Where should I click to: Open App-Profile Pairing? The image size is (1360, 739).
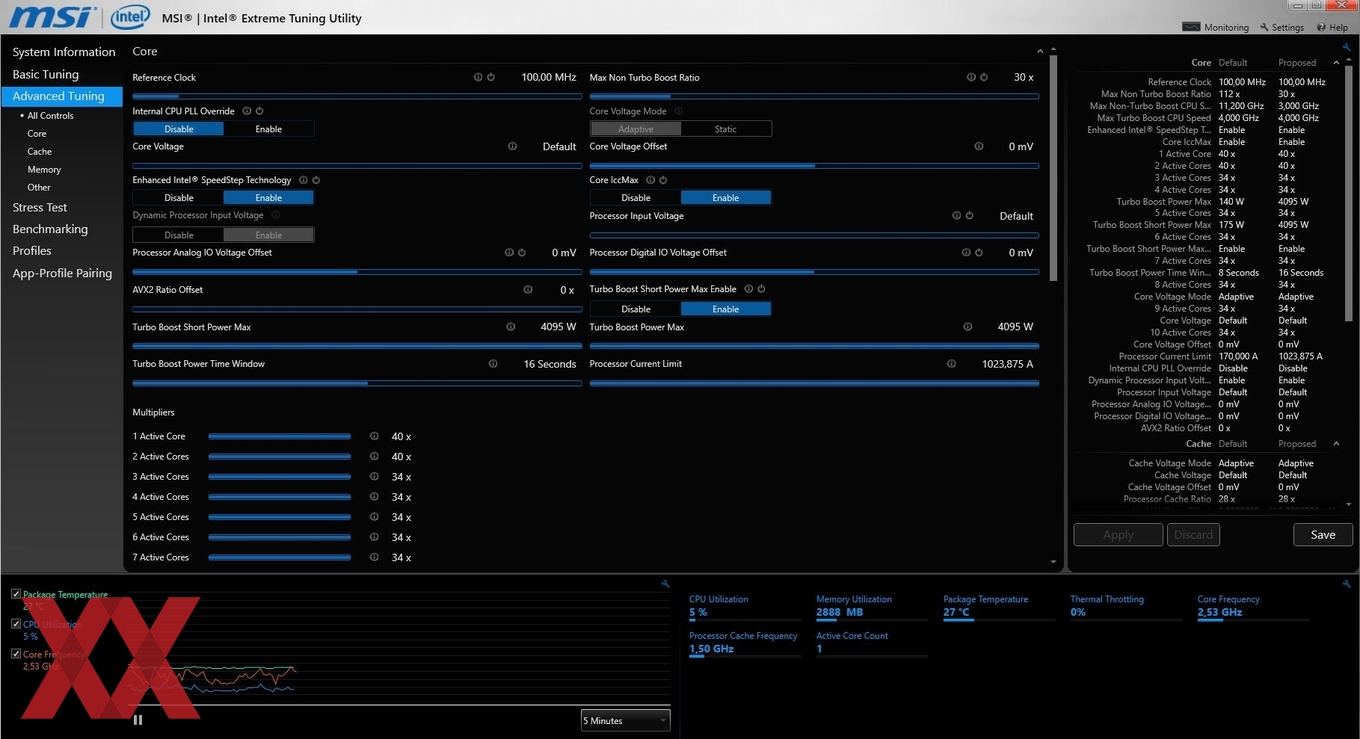click(62, 273)
